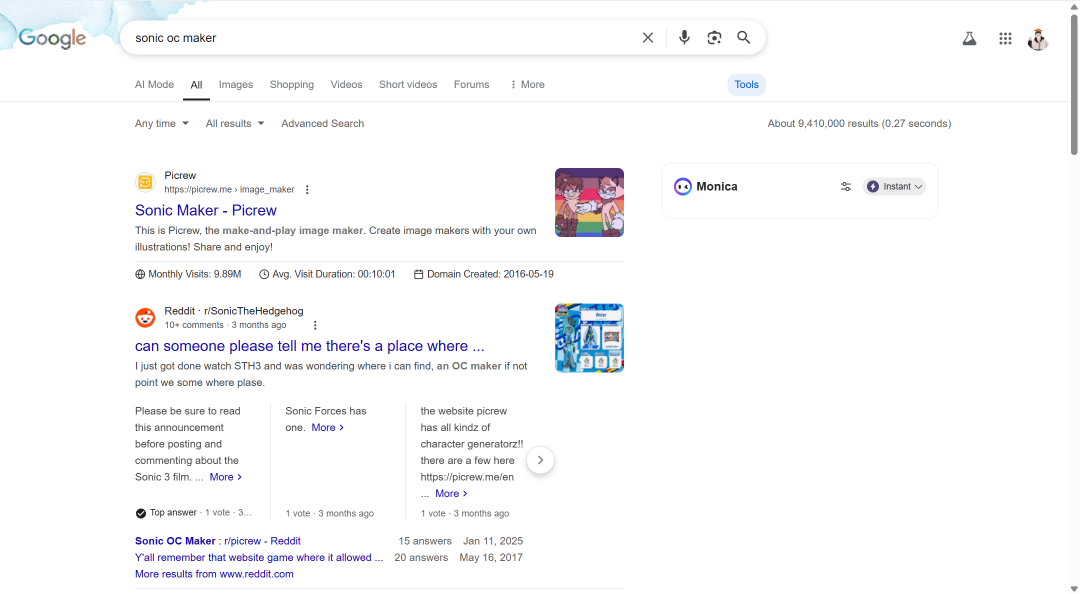Screen dimensions: 1080x594
Task: Click Domain Created calendar icon
Action: point(418,274)
